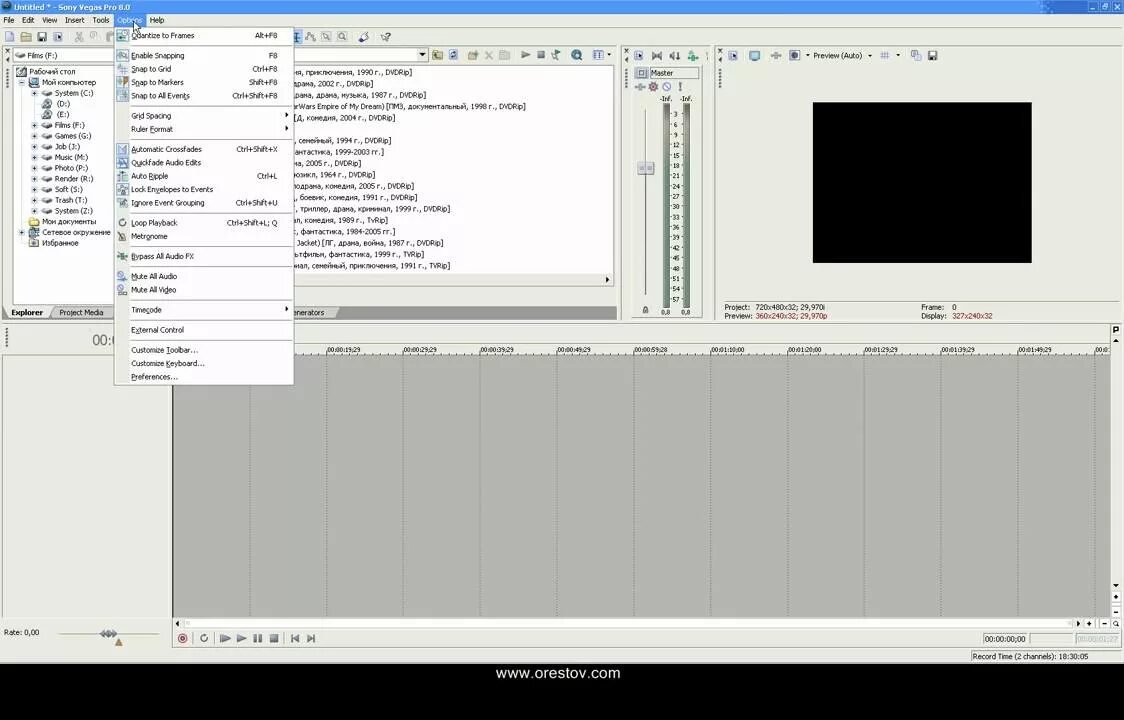Toggle Automatic Crossfades option
This screenshot has height=720, width=1124.
pos(204,149)
